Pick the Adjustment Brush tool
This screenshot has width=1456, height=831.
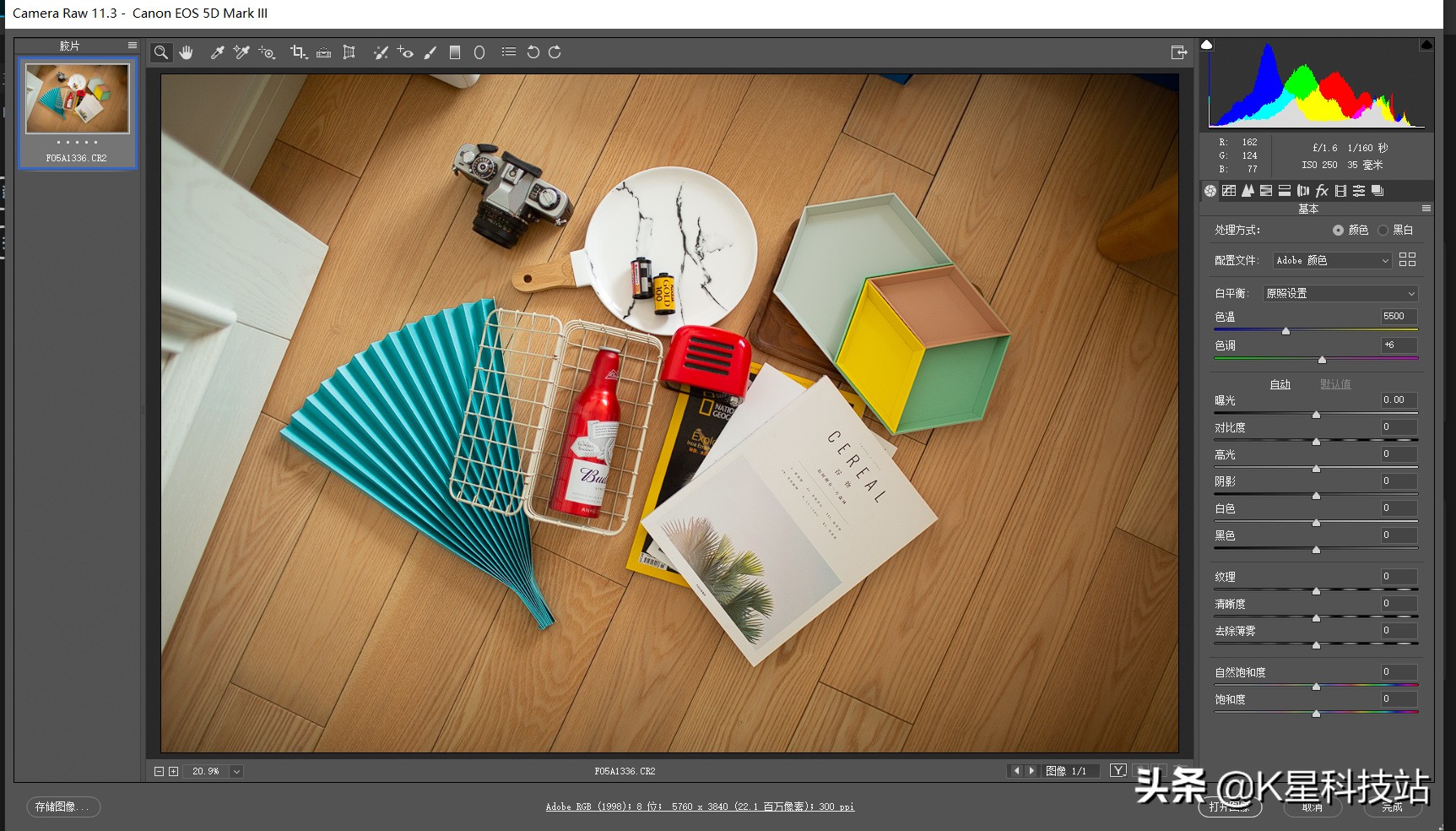point(430,52)
